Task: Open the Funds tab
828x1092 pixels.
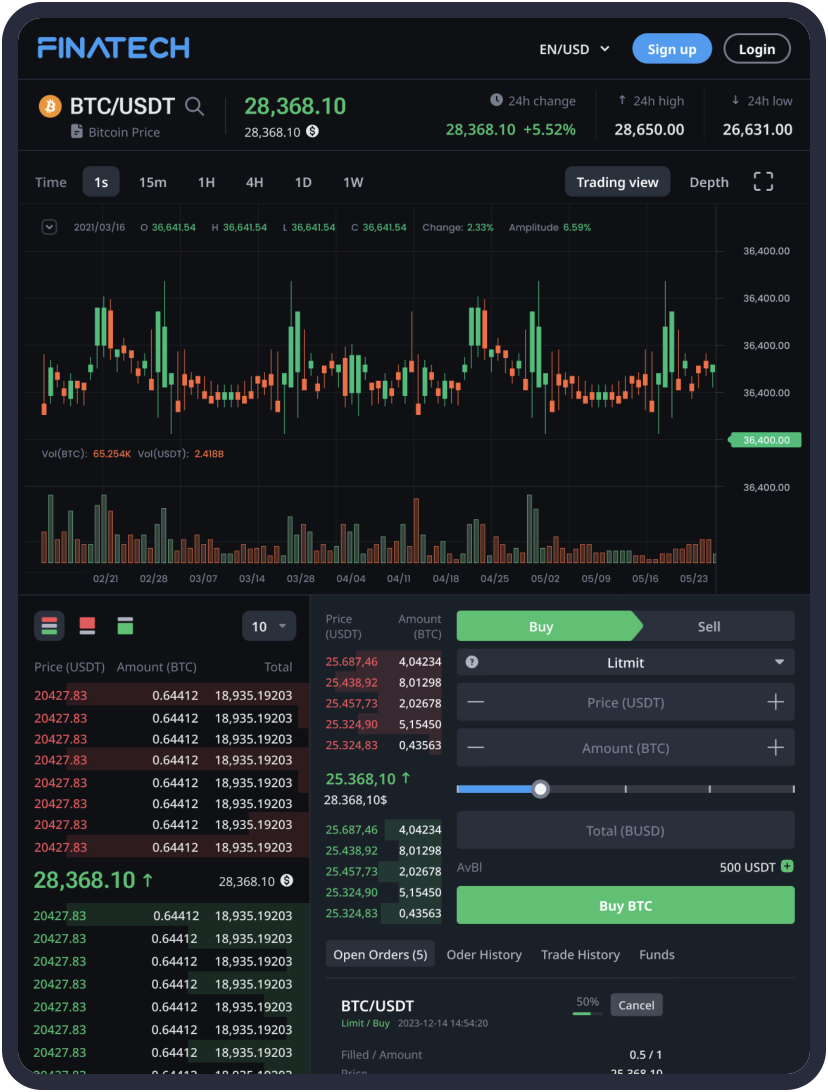Action: pos(657,954)
